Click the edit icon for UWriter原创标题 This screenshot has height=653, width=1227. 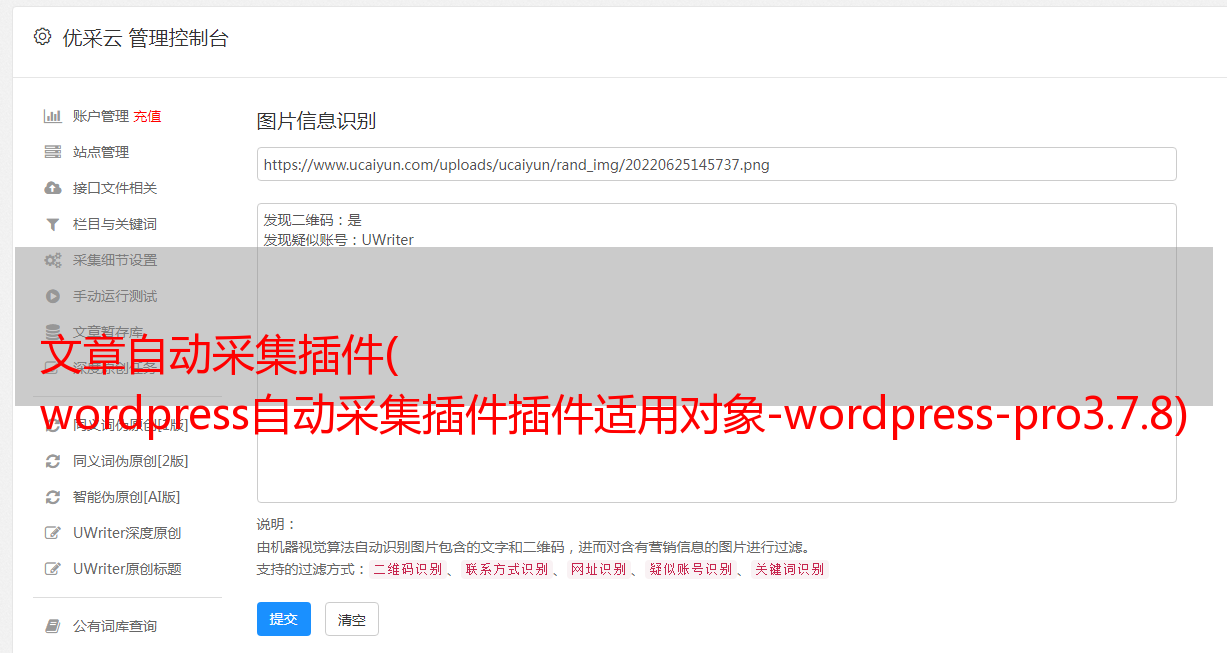coord(53,569)
